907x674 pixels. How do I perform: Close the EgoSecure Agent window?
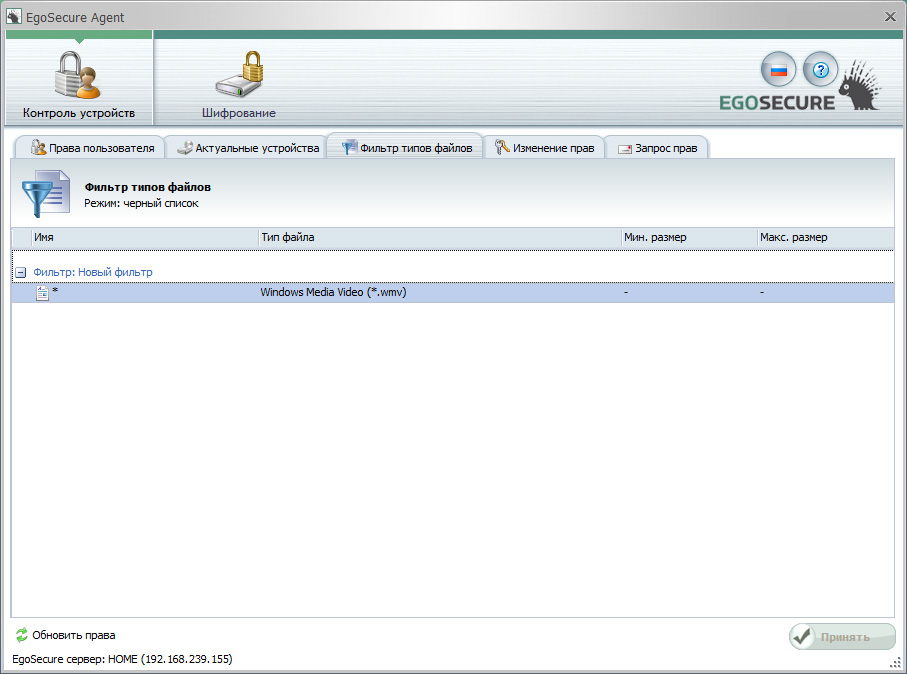click(x=890, y=17)
